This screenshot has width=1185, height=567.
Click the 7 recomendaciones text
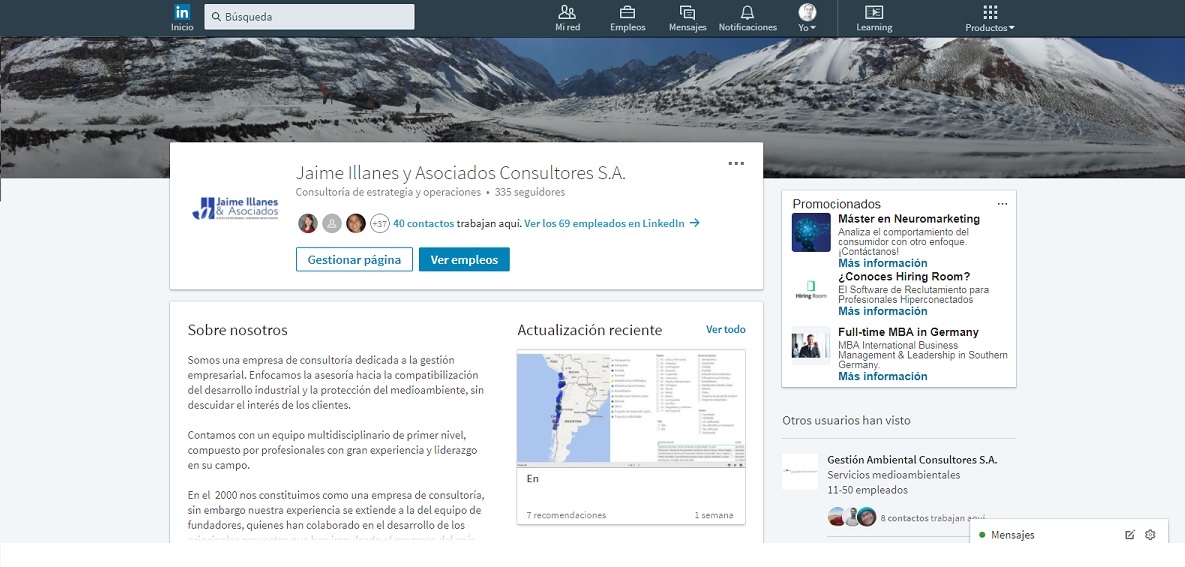(566, 515)
